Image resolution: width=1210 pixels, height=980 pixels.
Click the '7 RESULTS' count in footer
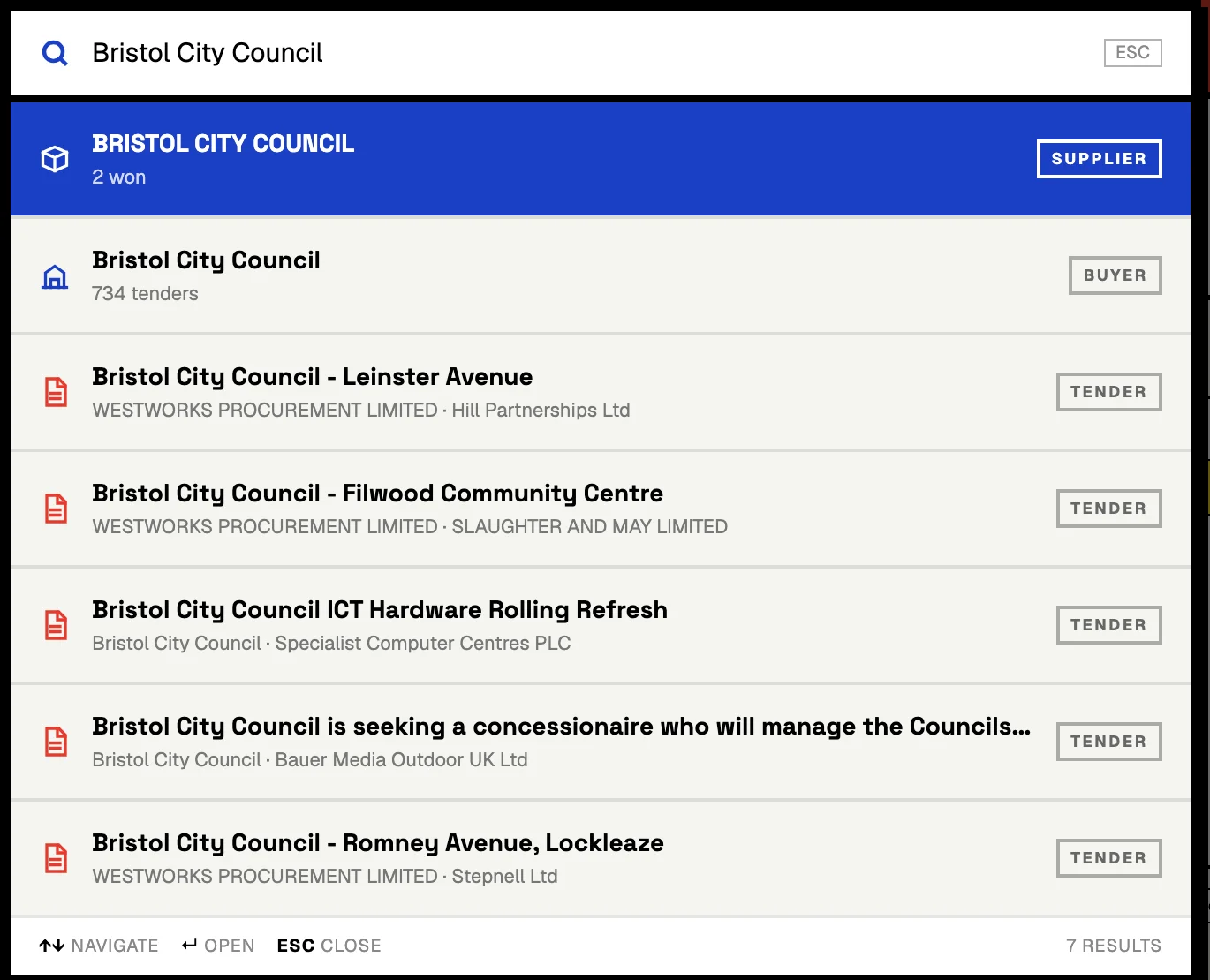point(1114,946)
